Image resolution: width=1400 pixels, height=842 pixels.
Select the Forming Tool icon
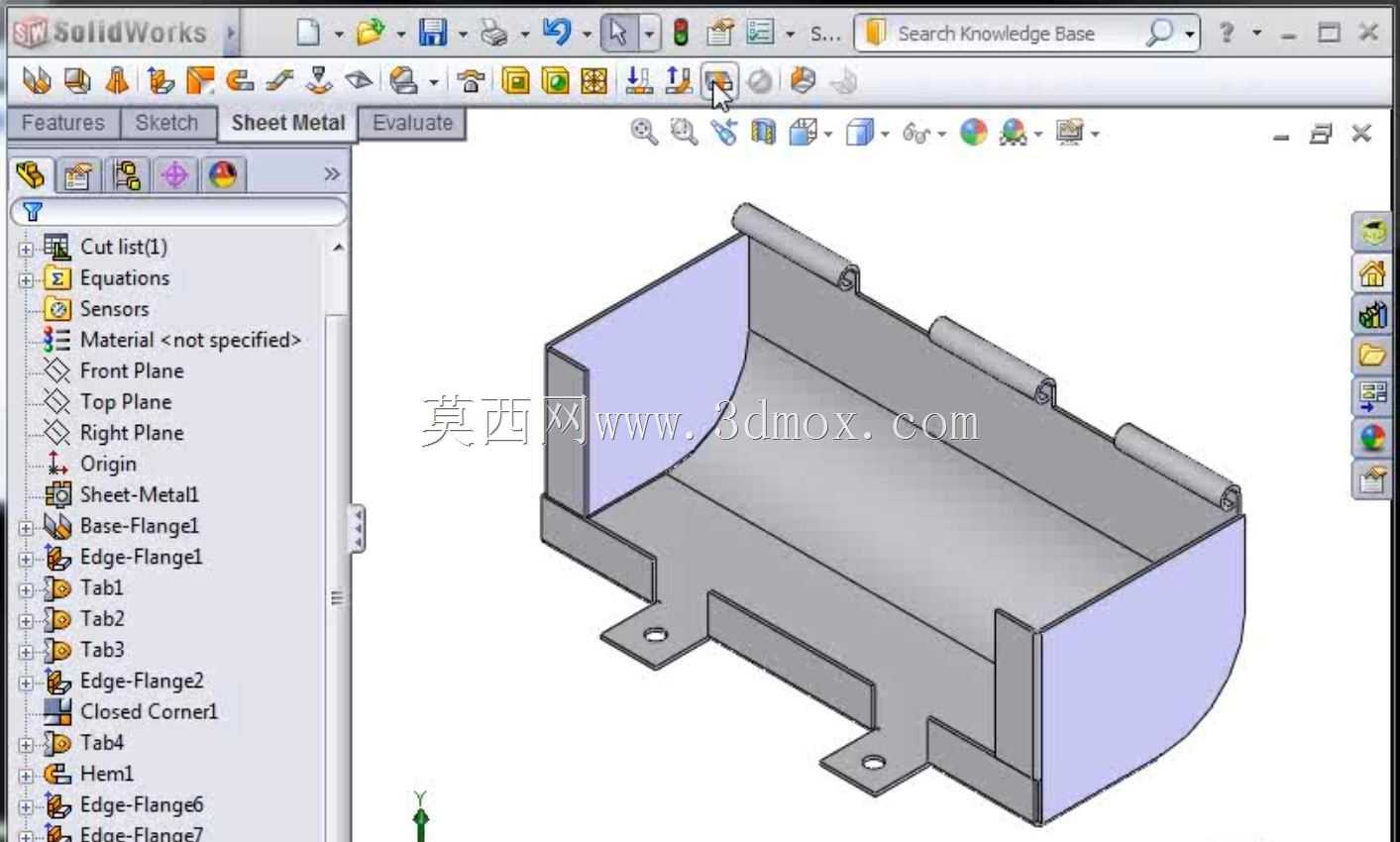(x=472, y=81)
